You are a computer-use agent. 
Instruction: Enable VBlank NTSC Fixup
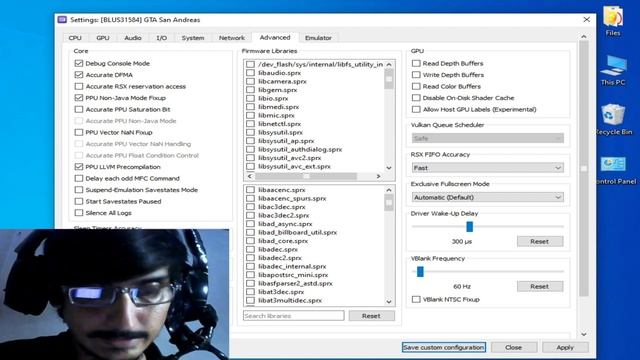click(416, 299)
